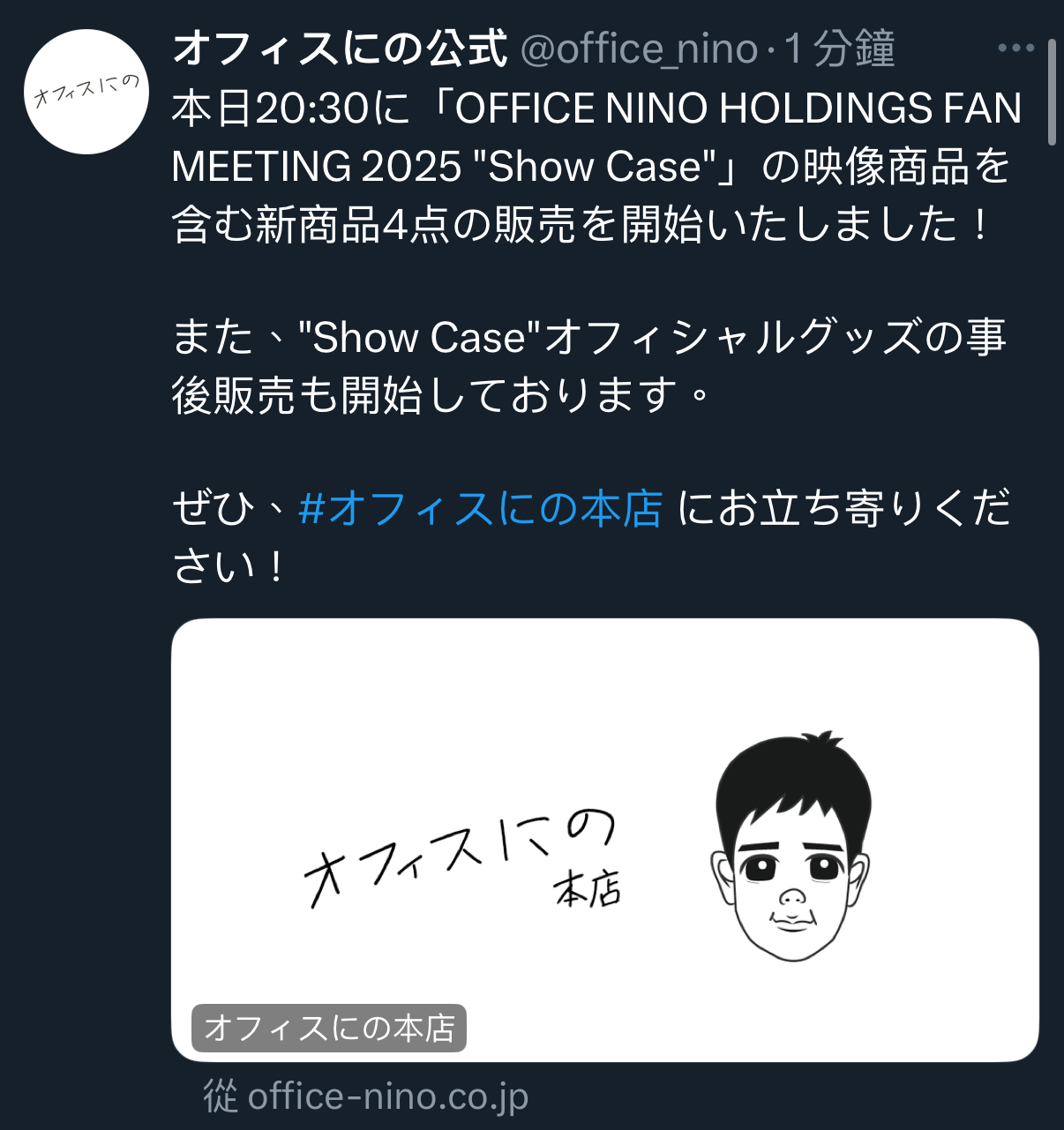Click the small 本店 handwritten subtitle
The height and width of the screenshot is (1130, 1064).
587,889
